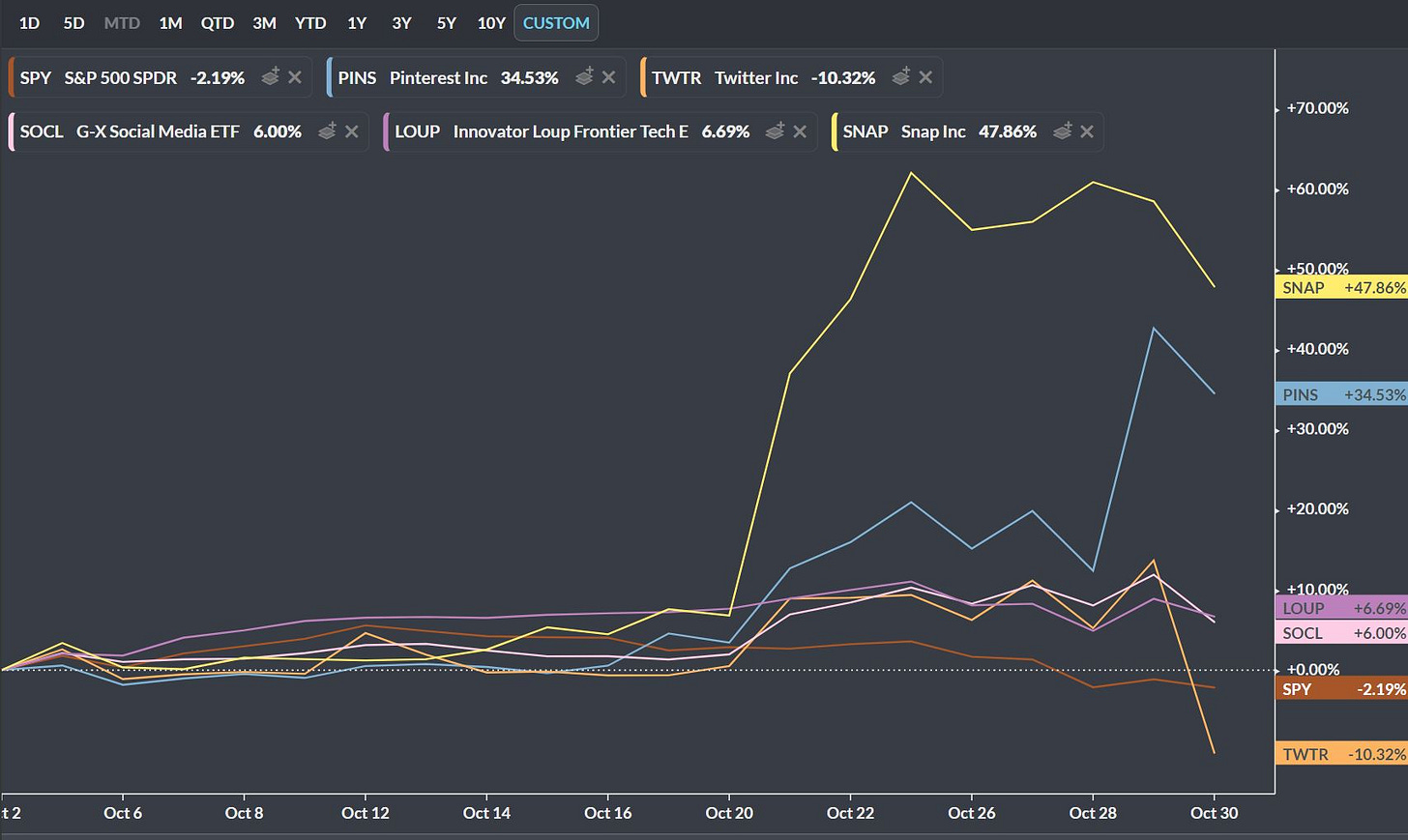Viewport: 1408px width, 840px height.
Task: Click the +70.00% axis value
Action: (x=1317, y=108)
